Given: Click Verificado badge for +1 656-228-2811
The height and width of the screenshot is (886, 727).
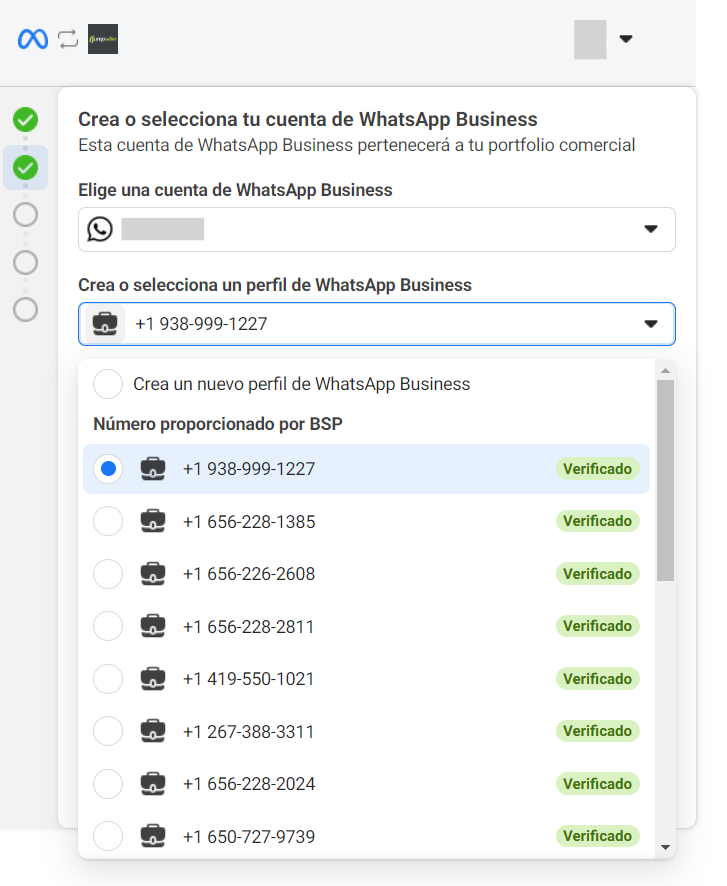Looking at the screenshot, I should (x=597, y=626).
